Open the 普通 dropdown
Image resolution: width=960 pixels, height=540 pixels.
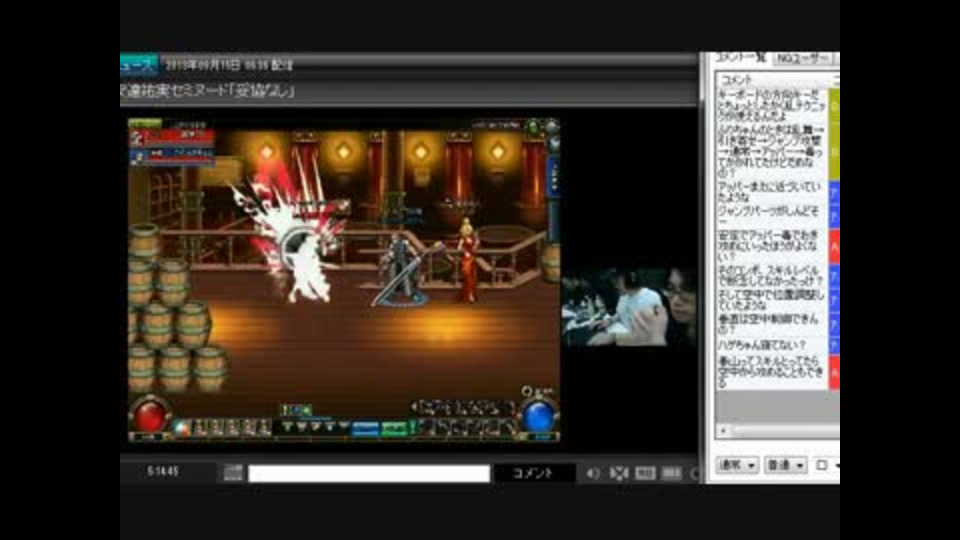[786, 465]
